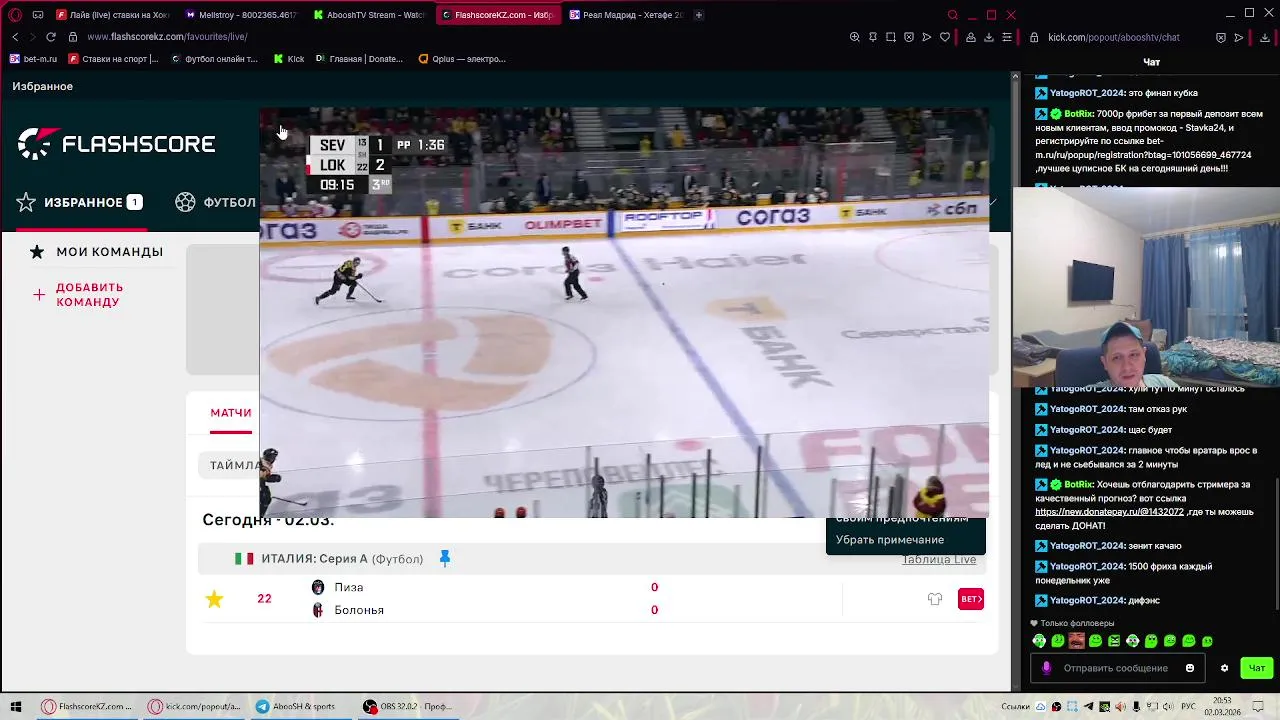Open the chat emoji picker
Viewport: 1280px width, 720px height.
[1190, 668]
